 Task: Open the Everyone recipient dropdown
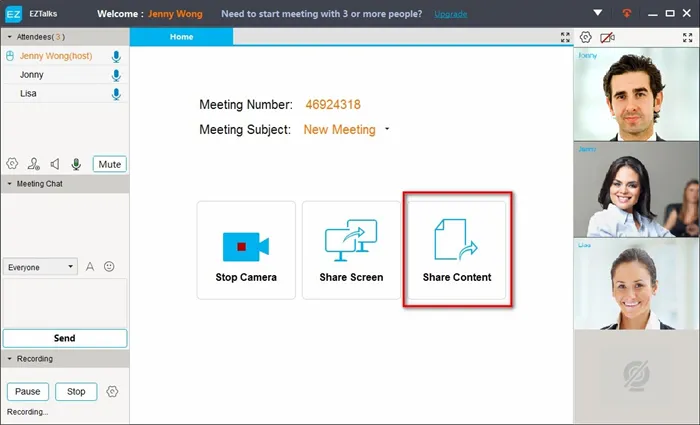40,267
